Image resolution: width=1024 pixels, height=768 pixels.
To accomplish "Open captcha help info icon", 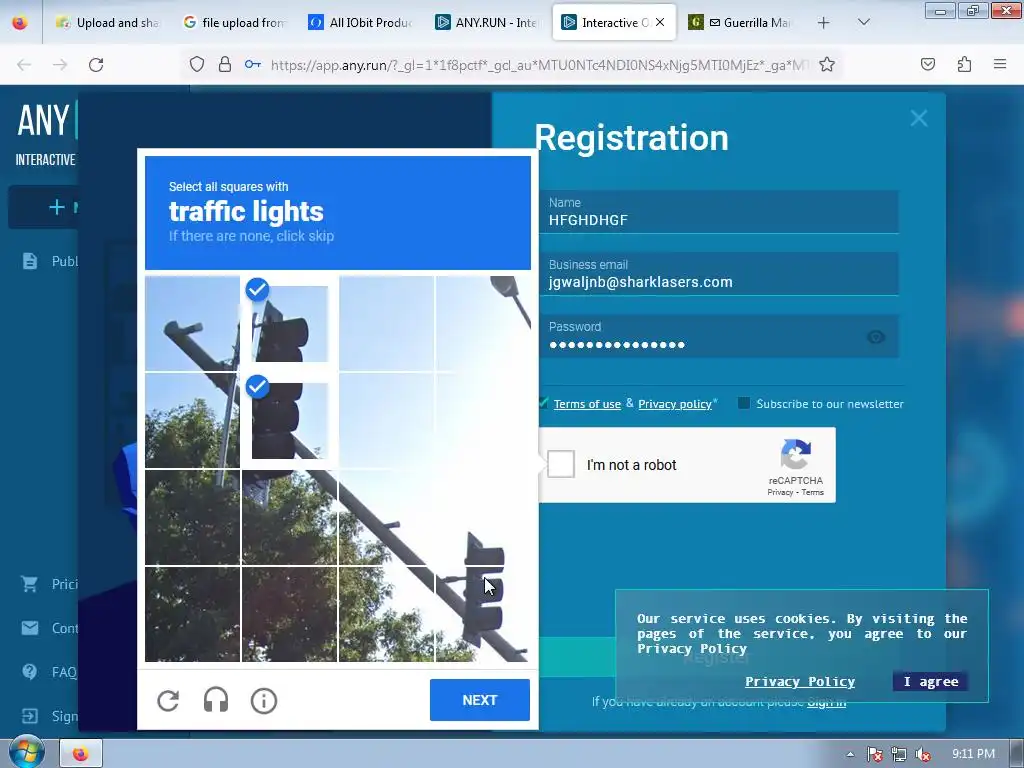I will pyautogui.click(x=264, y=701).
